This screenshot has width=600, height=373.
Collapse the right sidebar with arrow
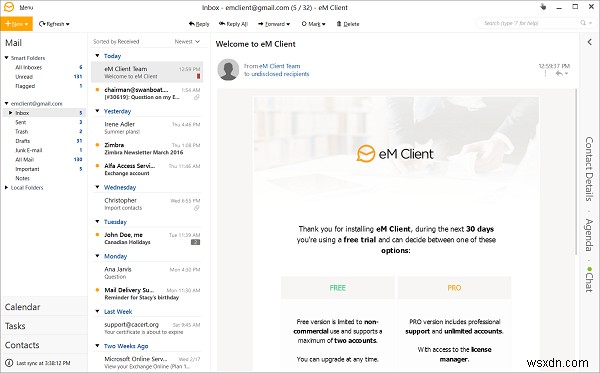click(590, 42)
